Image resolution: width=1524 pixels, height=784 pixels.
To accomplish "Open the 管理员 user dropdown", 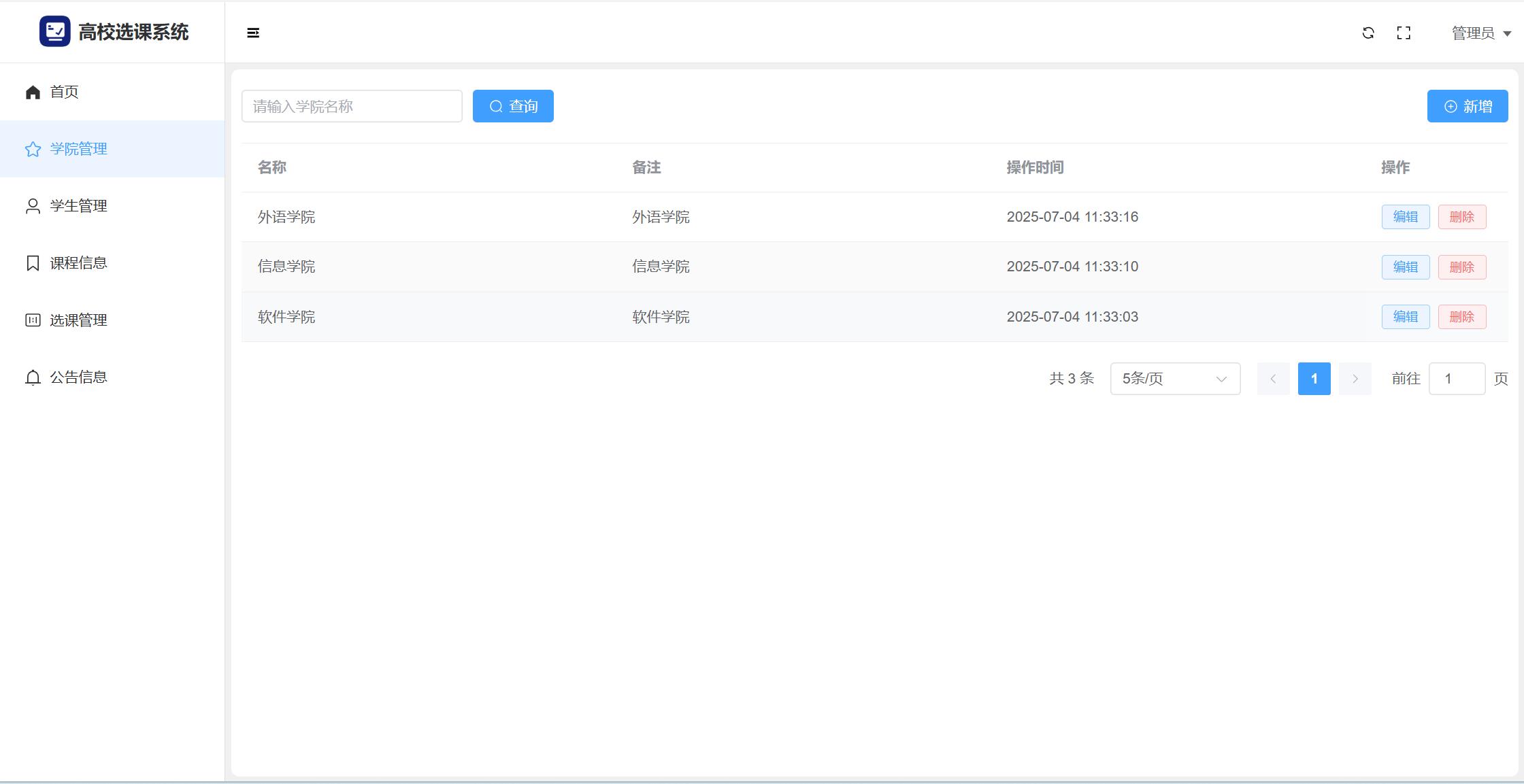I will (x=1480, y=33).
